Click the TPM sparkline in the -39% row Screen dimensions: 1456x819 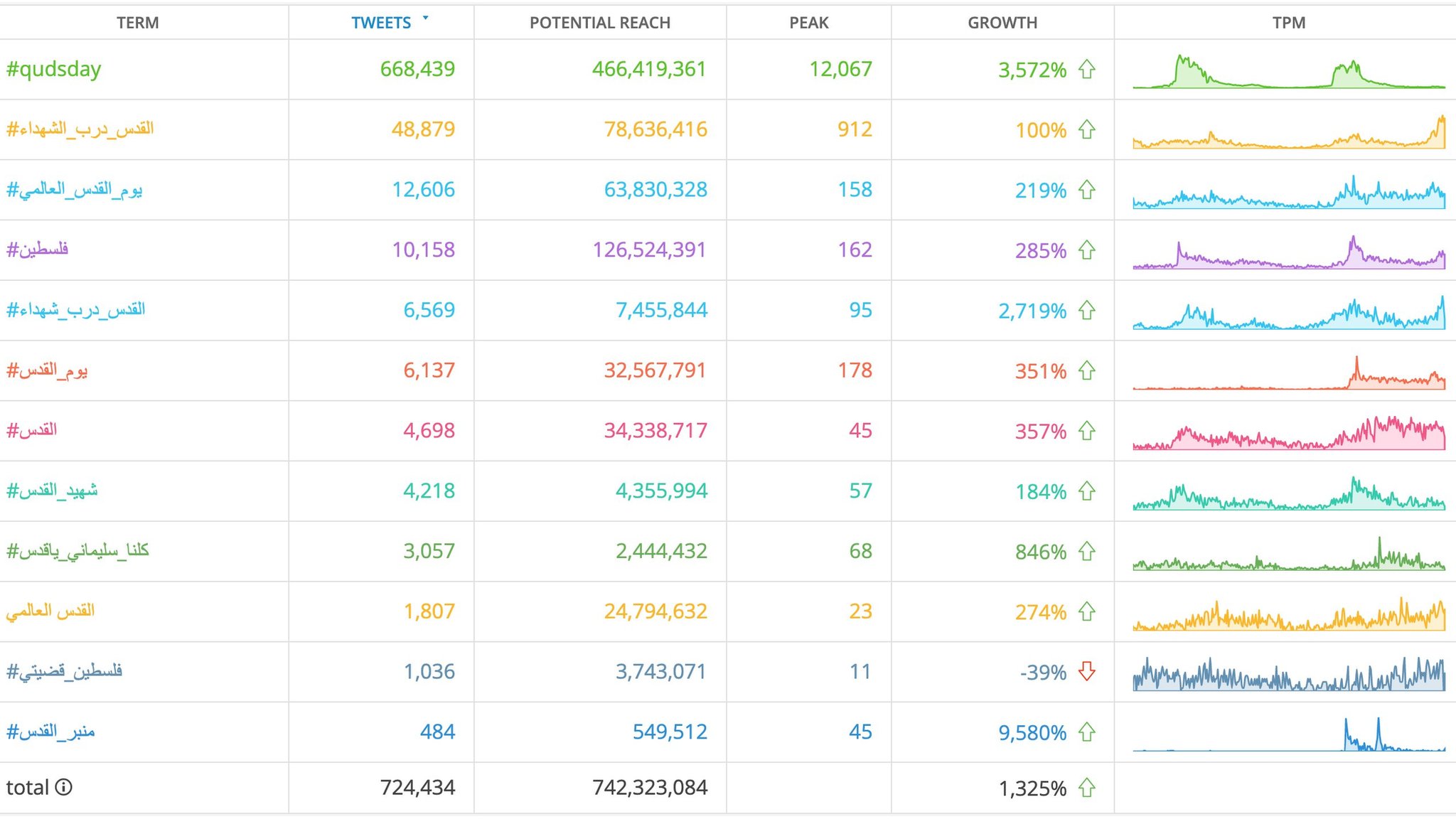click(1288, 675)
